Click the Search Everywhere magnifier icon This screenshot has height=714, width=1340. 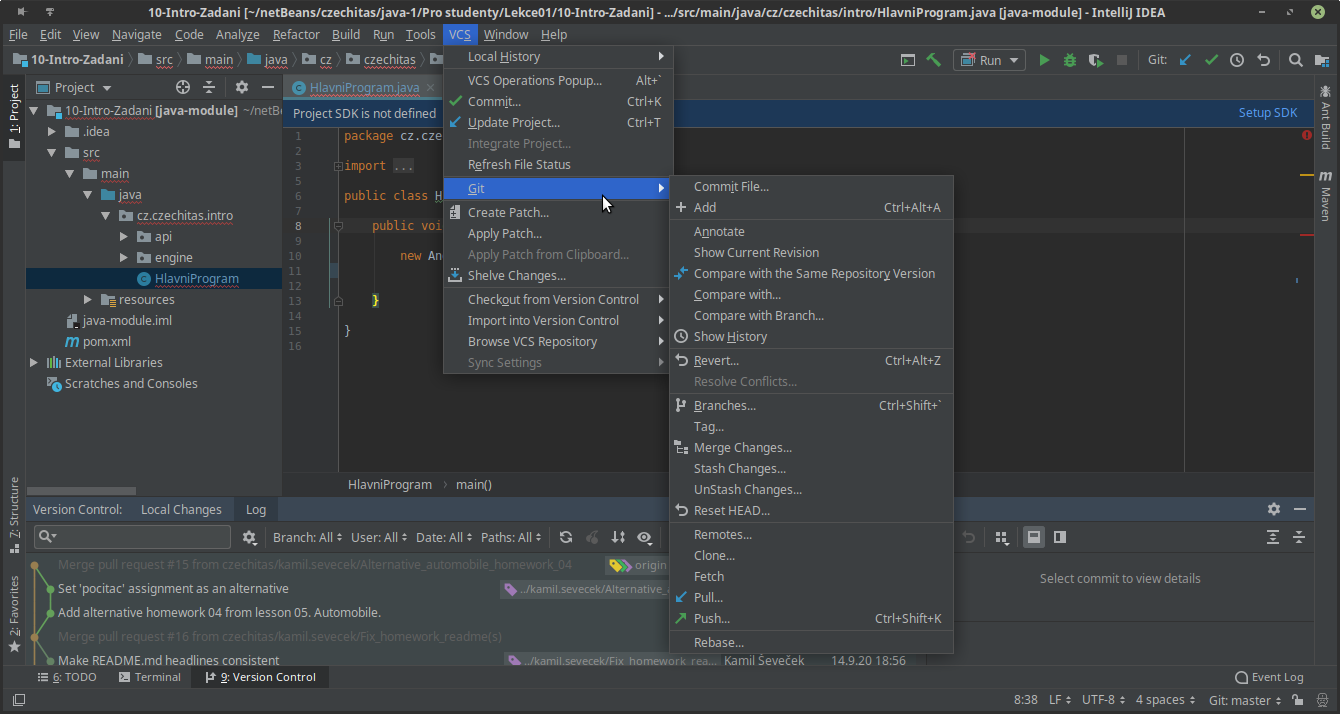[x=1295, y=60]
